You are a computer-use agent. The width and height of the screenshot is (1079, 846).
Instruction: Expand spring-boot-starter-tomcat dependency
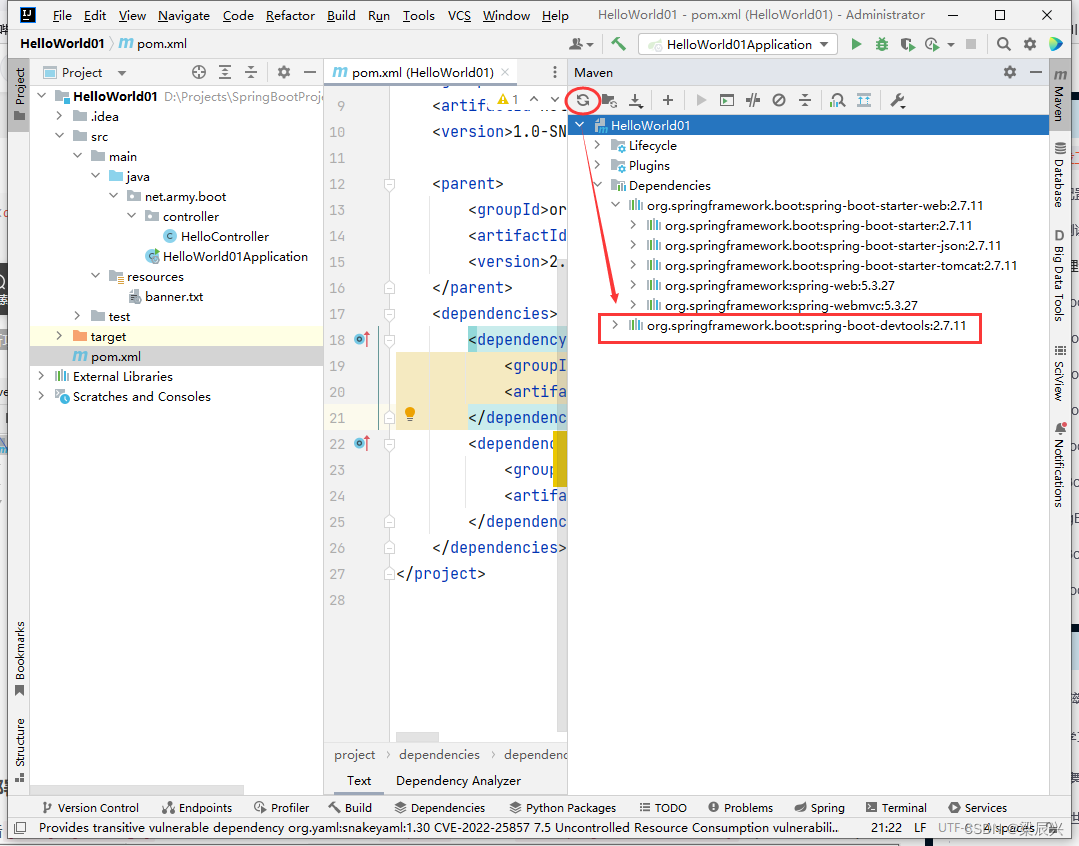coord(633,264)
